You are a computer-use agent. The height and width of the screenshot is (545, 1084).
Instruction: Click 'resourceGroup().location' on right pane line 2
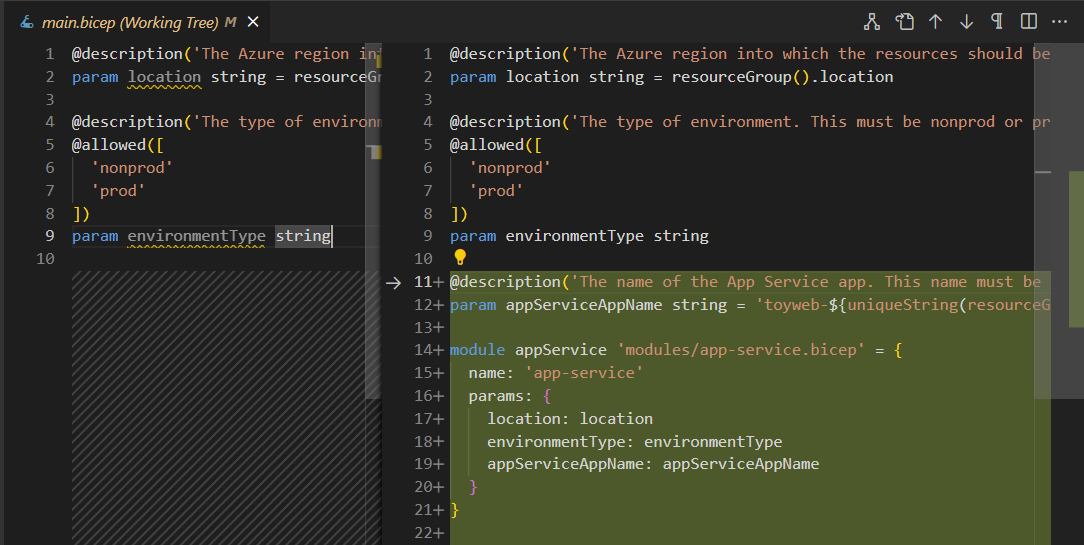(782, 77)
